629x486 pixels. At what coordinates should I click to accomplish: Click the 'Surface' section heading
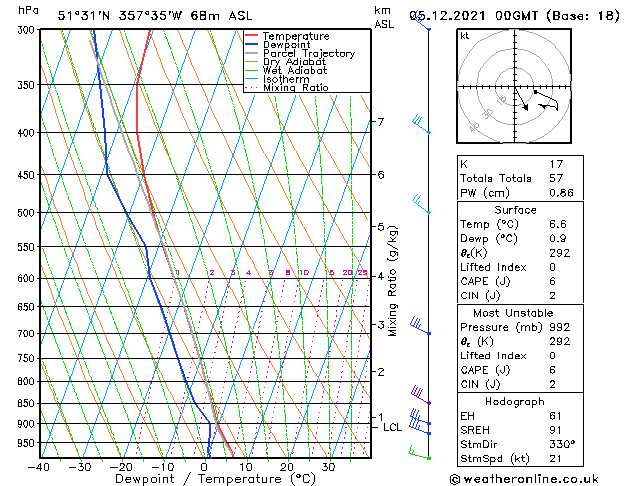tap(515, 210)
